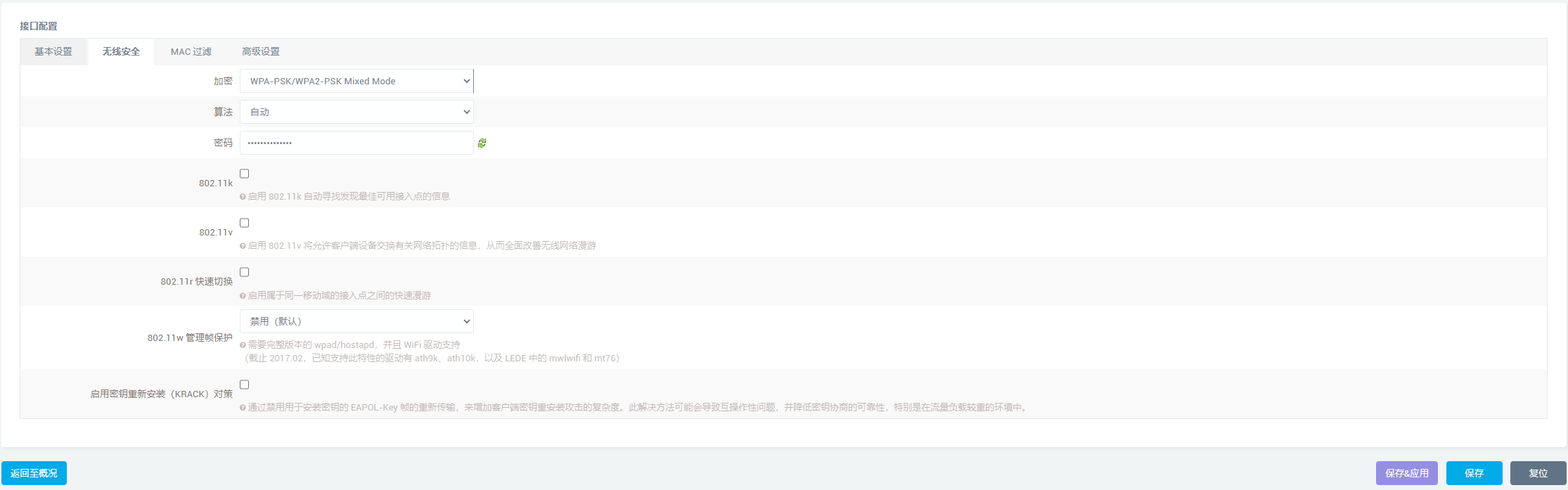Check the KRACK 对策 checkbox
This screenshot has width=1568, height=490.
click(245, 385)
